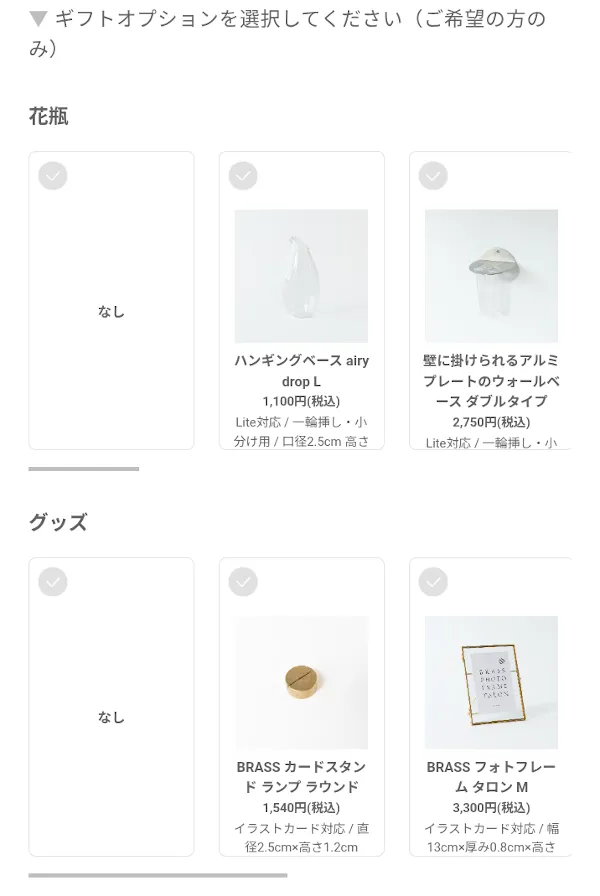This screenshot has height=896, width=600.
Task: Tick the BRASS カードスタンド check circle
Action: [243, 582]
